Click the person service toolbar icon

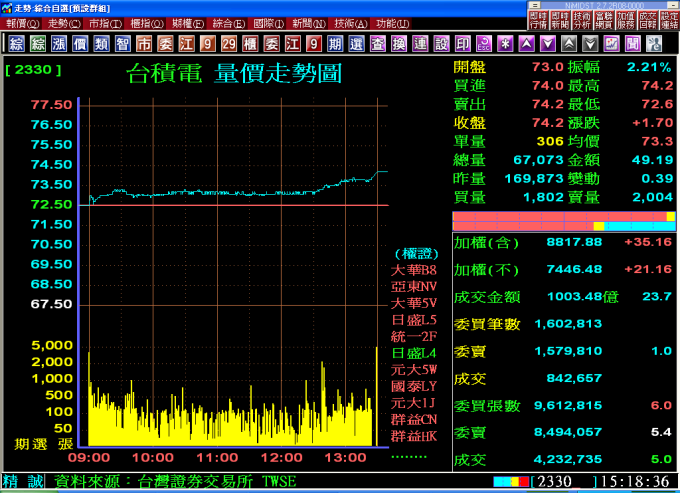654,43
